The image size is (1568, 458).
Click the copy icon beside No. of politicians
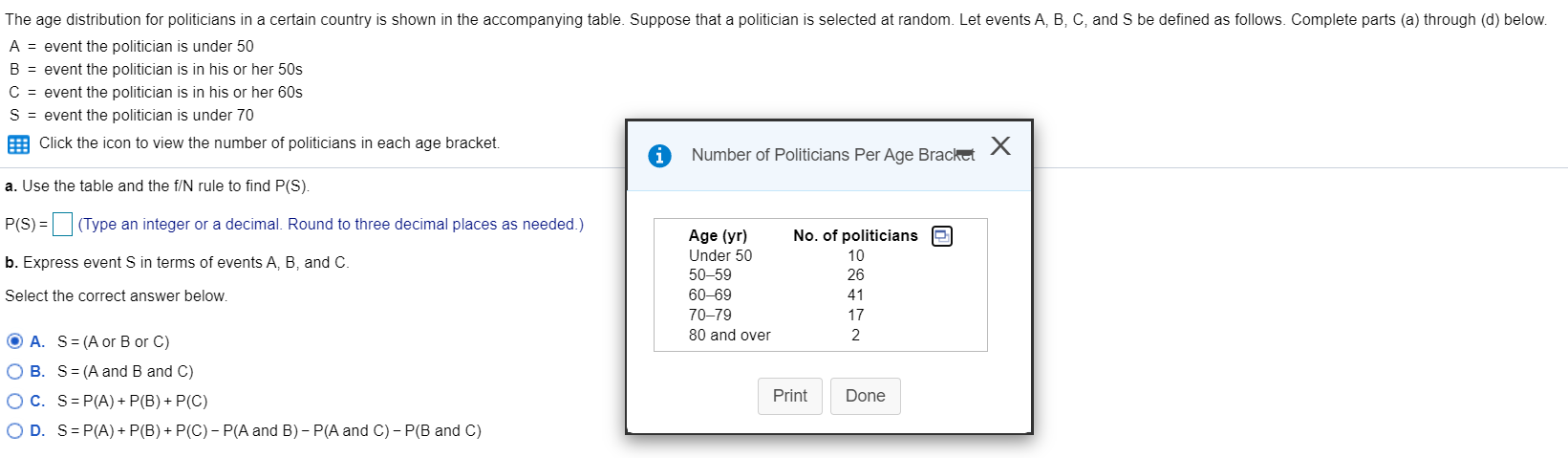pos(941,236)
